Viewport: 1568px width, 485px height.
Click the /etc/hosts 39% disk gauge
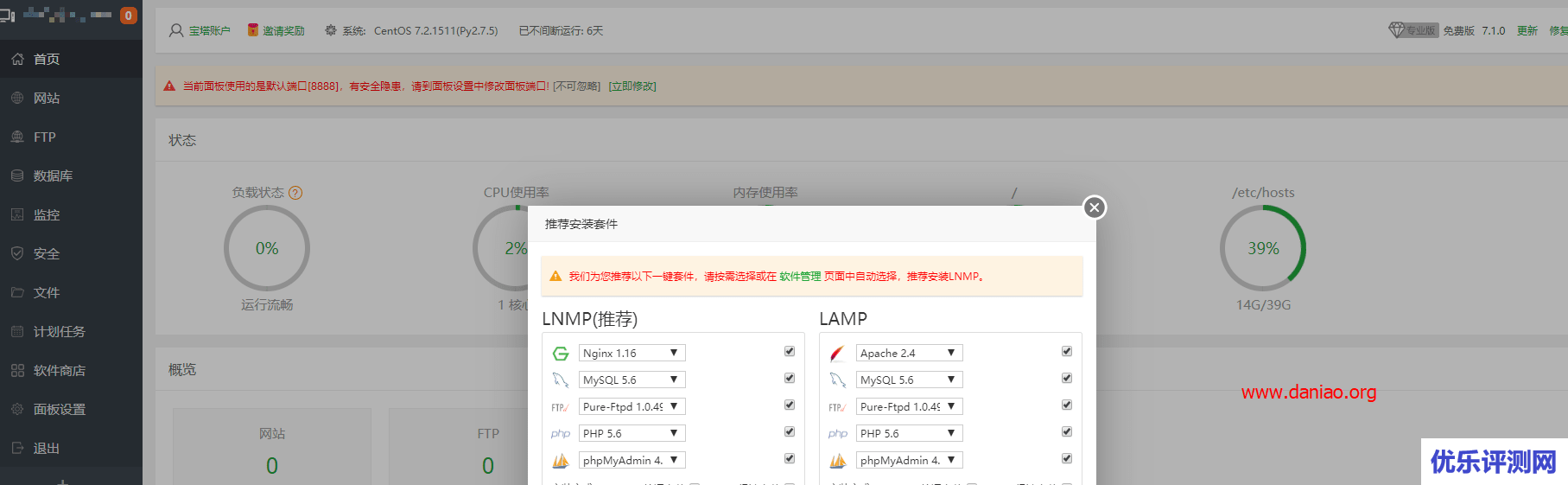click(x=1263, y=248)
